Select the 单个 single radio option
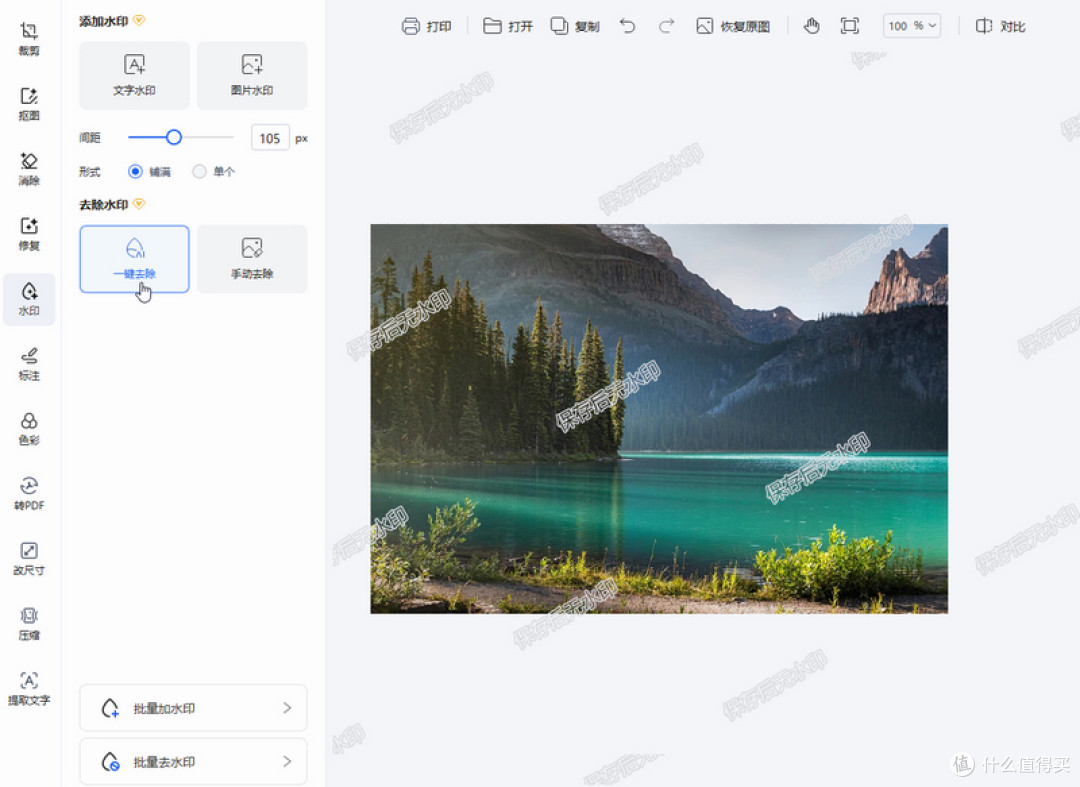1080x787 pixels. pyautogui.click(x=199, y=171)
